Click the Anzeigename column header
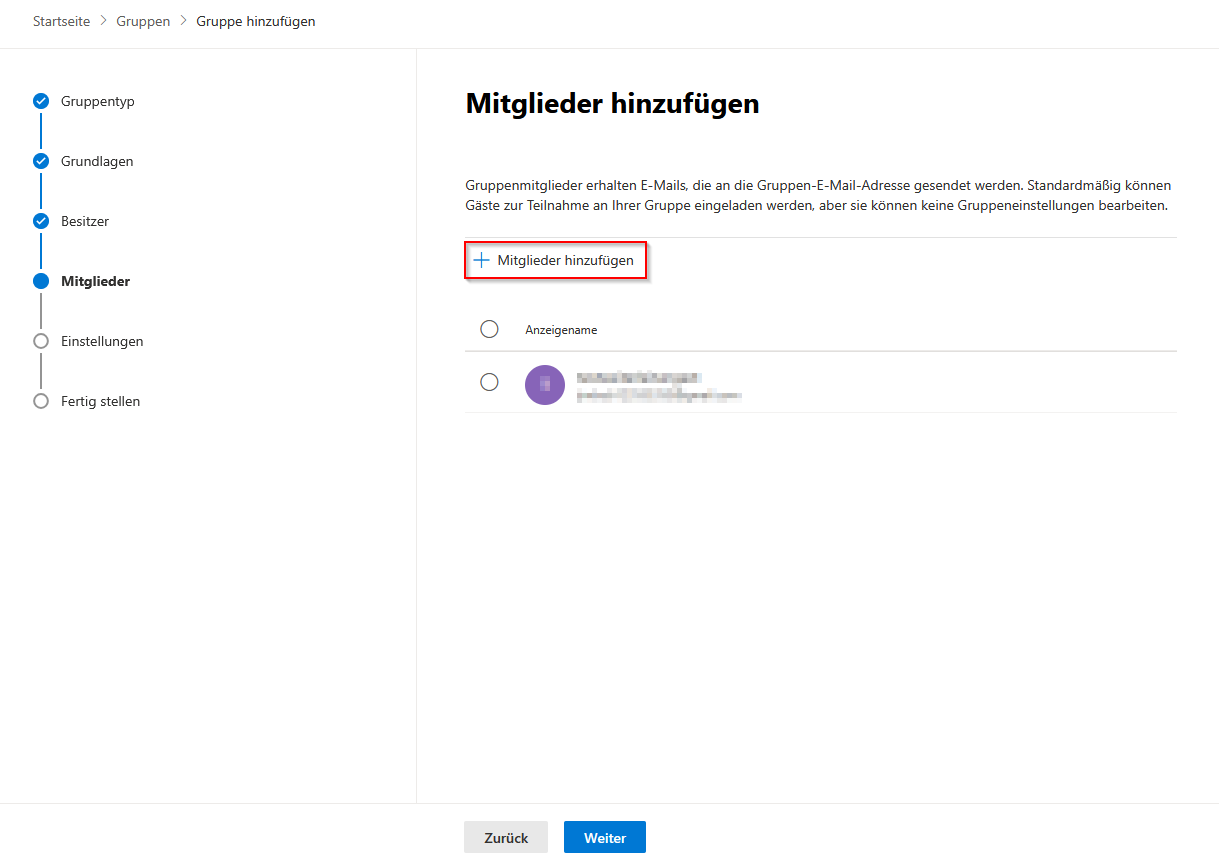This screenshot has height=860, width=1219. (561, 330)
